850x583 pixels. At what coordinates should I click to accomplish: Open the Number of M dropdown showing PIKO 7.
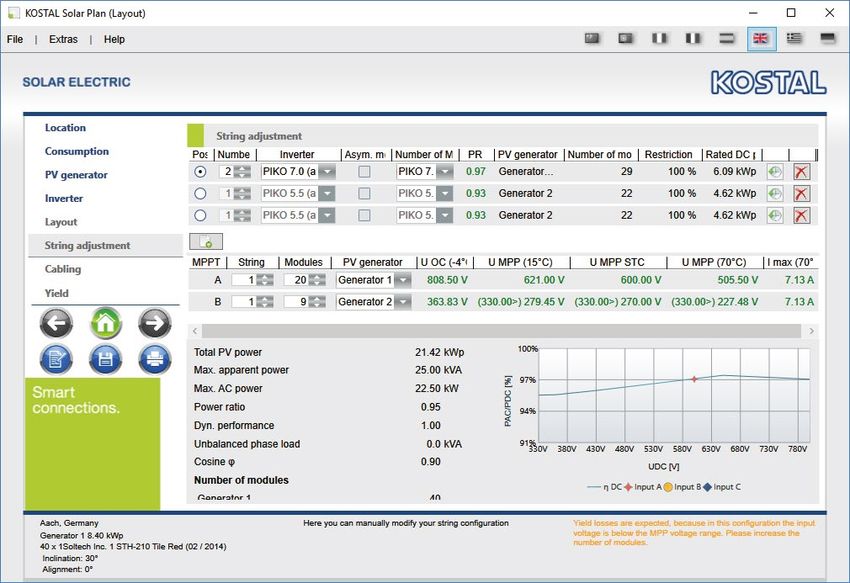[x=445, y=172]
